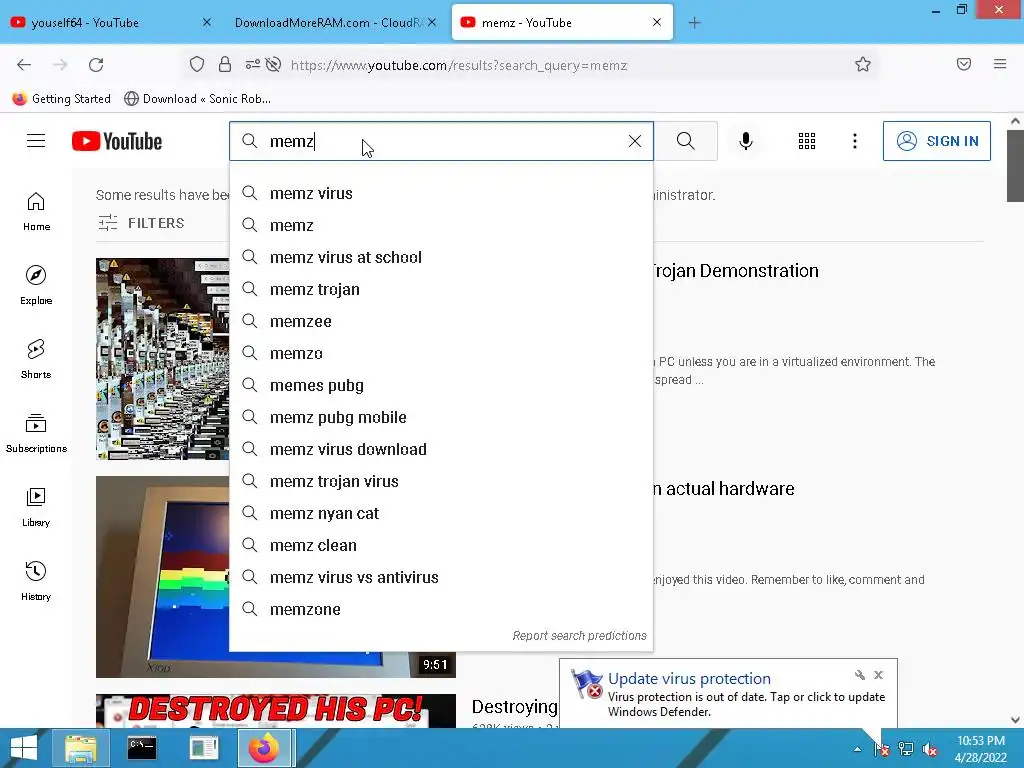The image size is (1024, 768).
Task: Submit search with the magnifier button
Action: (686, 141)
